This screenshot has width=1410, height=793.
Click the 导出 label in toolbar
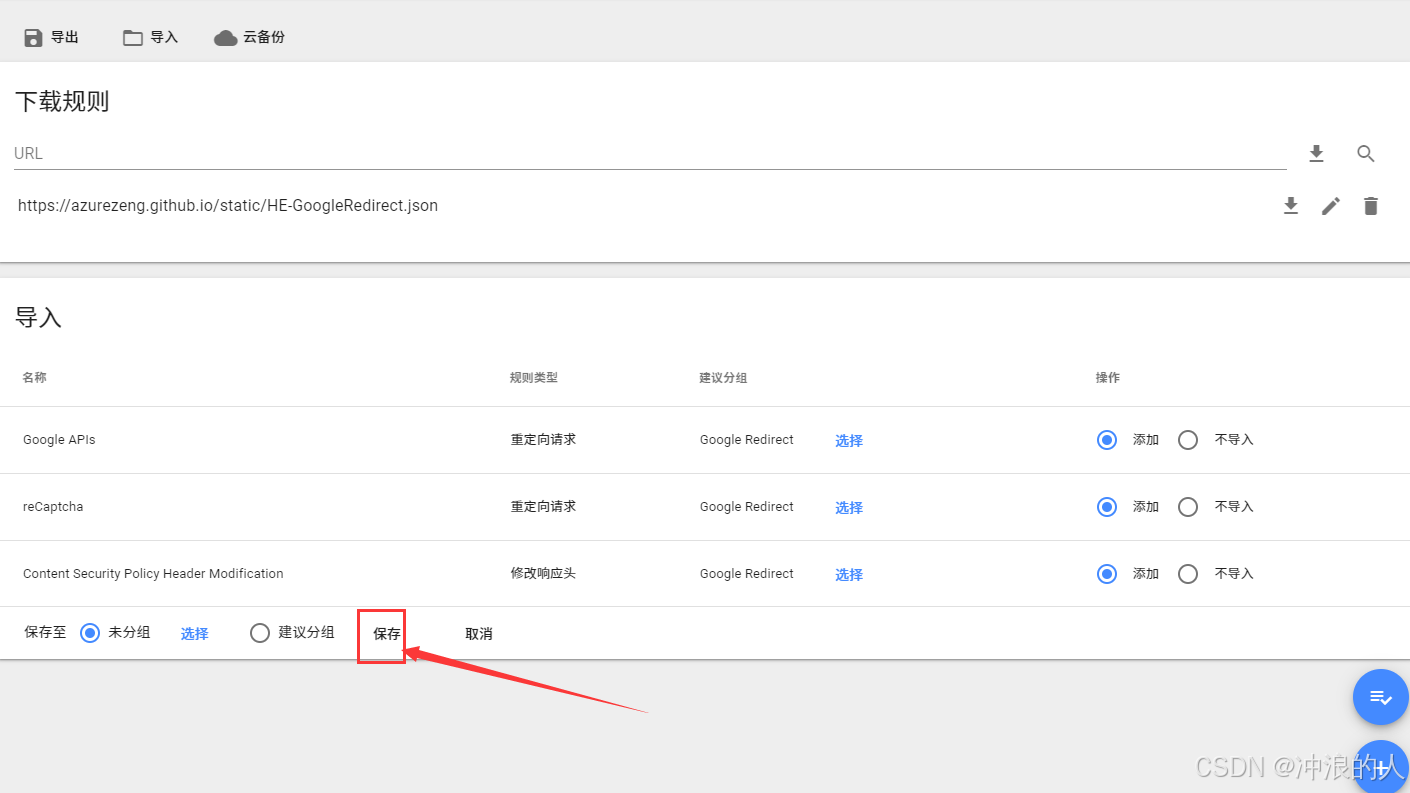[65, 38]
